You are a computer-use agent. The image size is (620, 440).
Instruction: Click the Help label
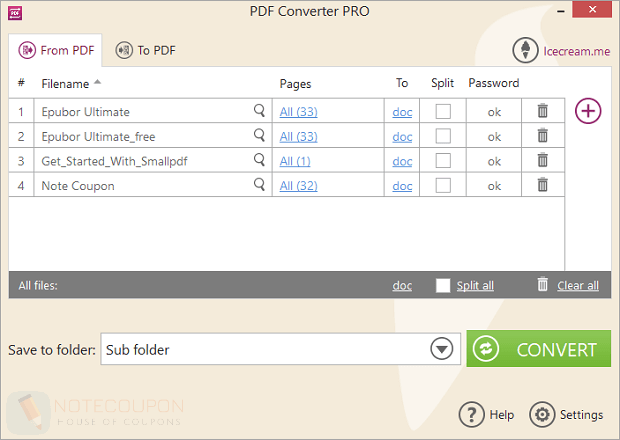[502, 414]
